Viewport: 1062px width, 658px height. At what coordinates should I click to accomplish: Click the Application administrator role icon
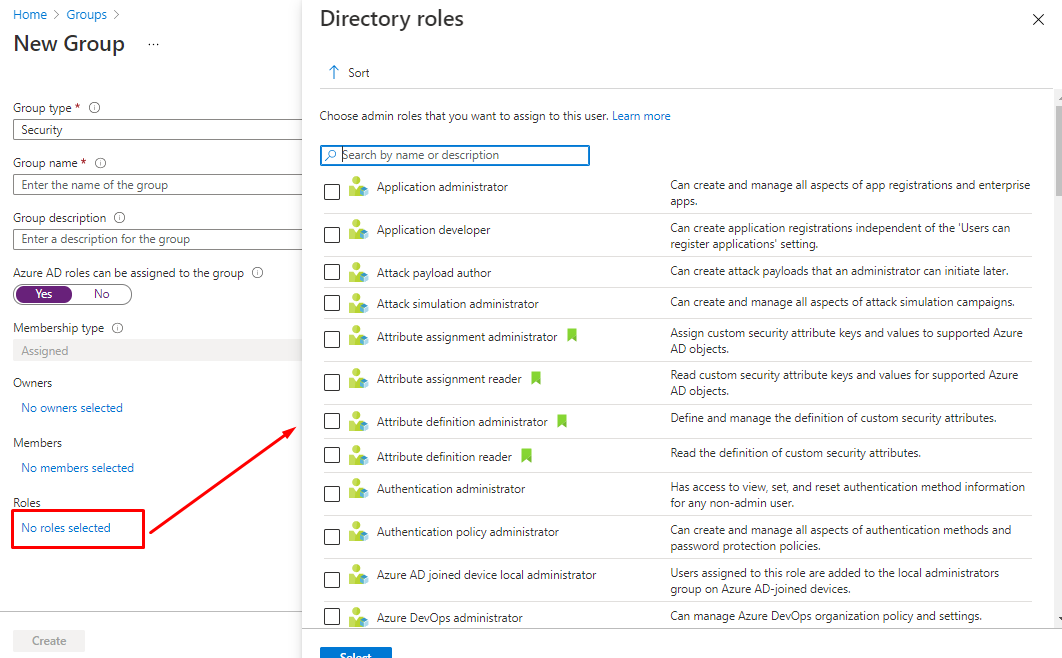tap(358, 188)
